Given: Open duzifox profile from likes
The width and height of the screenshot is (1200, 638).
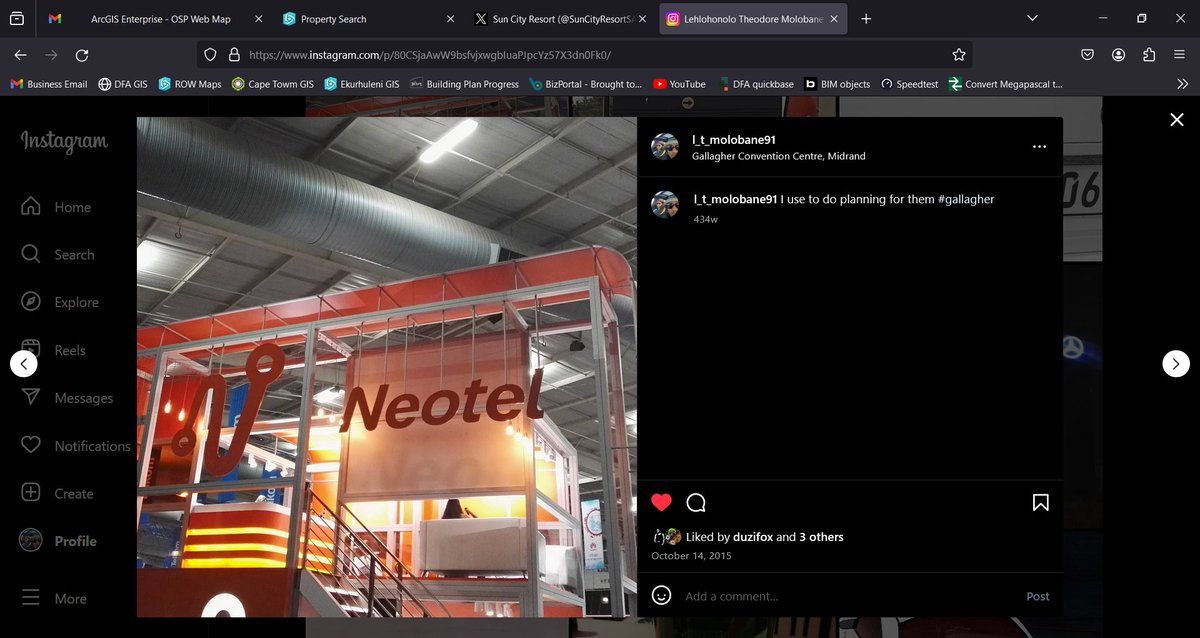Looking at the screenshot, I should [x=752, y=537].
